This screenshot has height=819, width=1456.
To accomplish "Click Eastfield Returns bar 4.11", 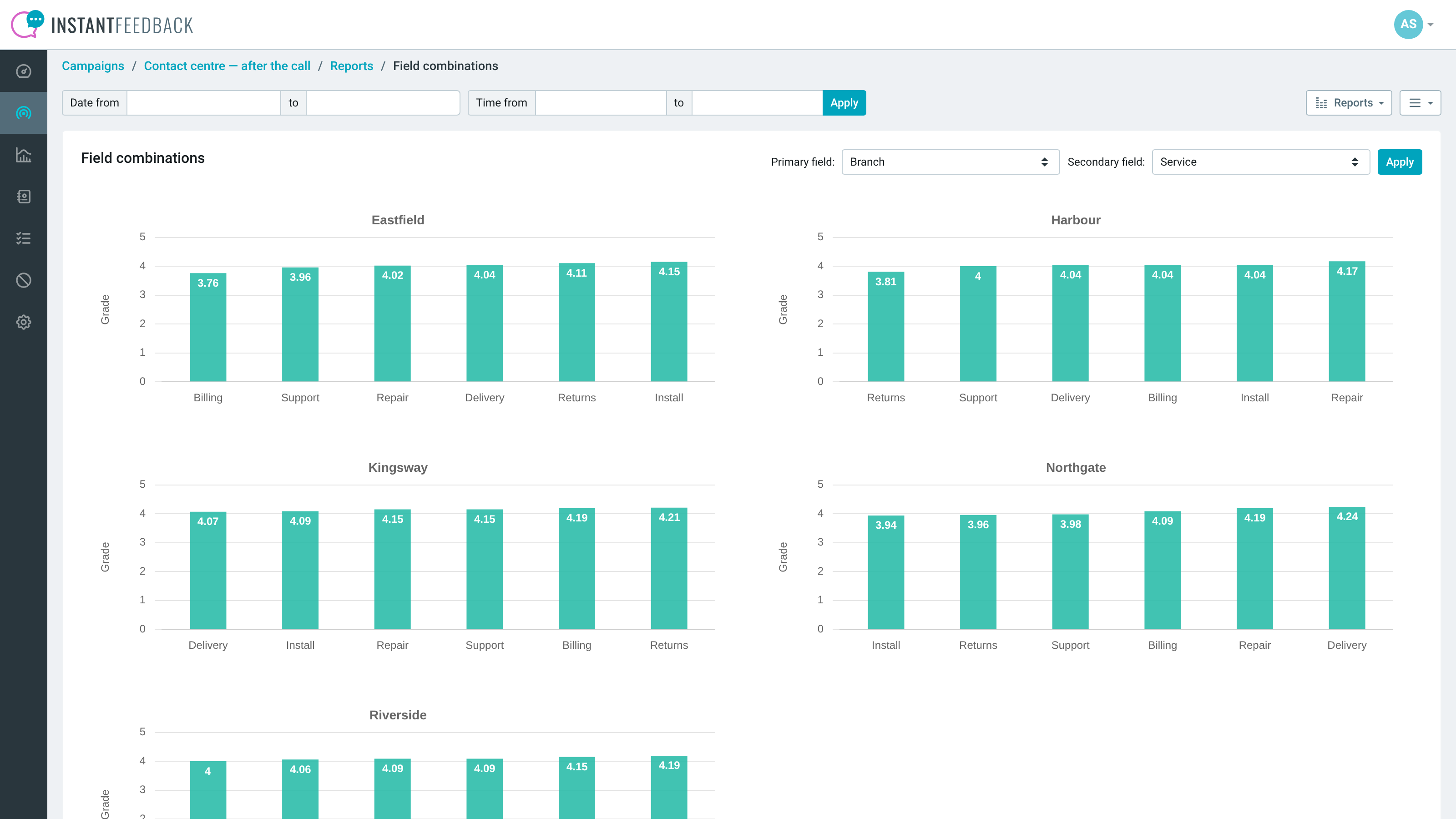I will [x=576, y=322].
